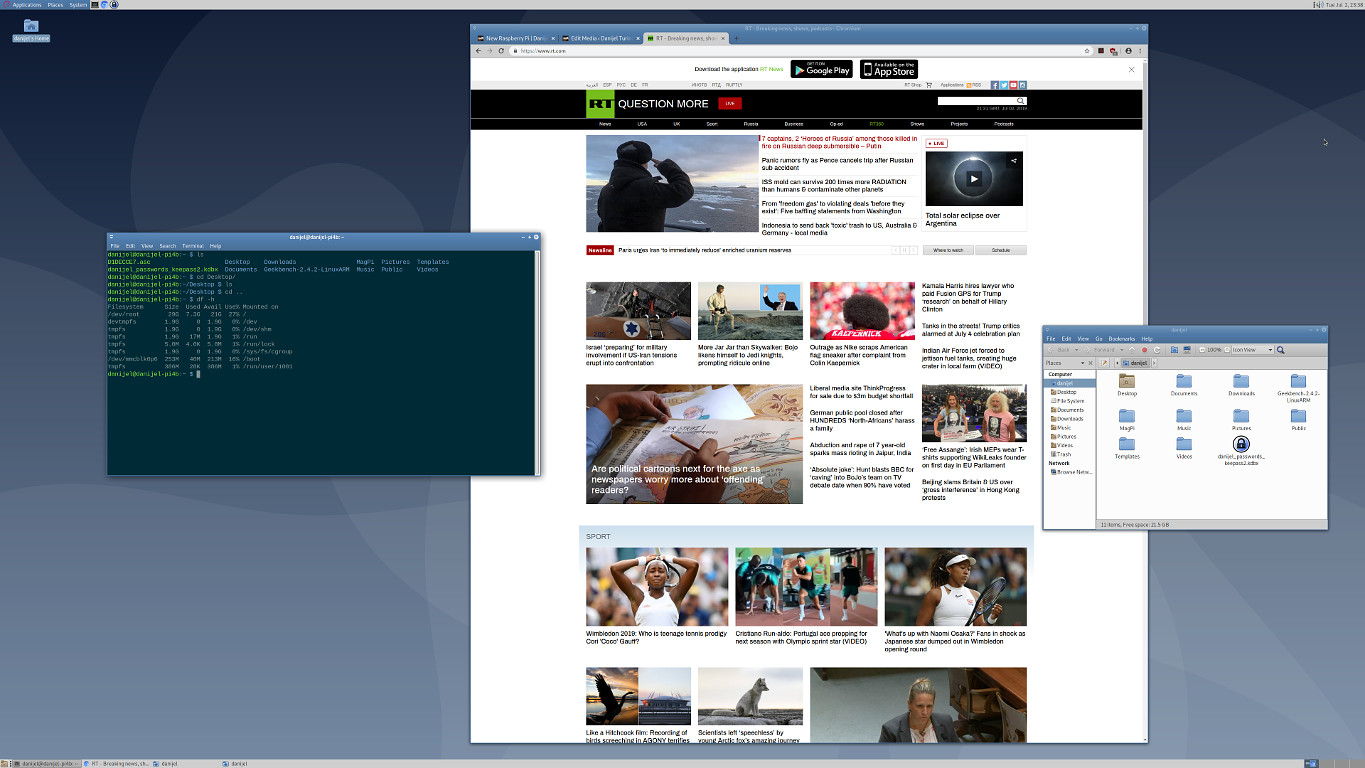Image resolution: width=1365 pixels, height=768 pixels.
Task: Open a new browser tab with plus button
Action: click(x=737, y=38)
